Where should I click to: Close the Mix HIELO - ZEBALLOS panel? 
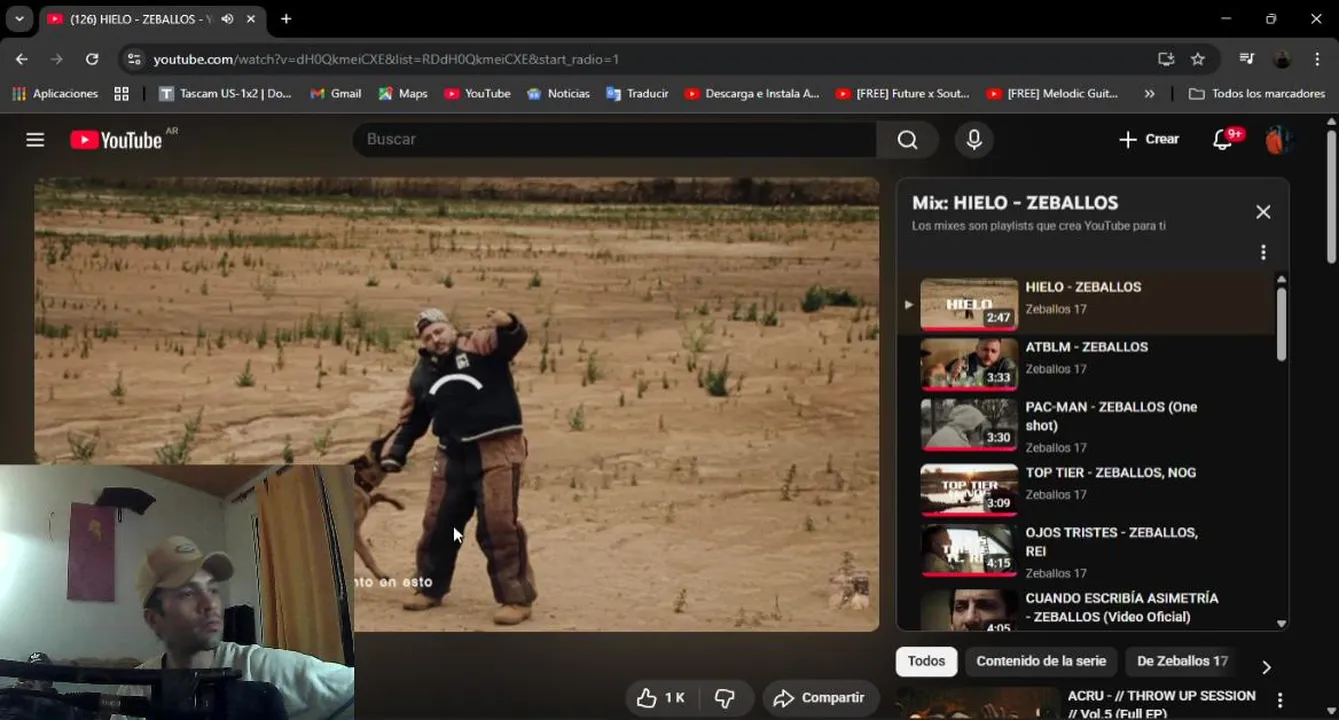click(1263, 212)
